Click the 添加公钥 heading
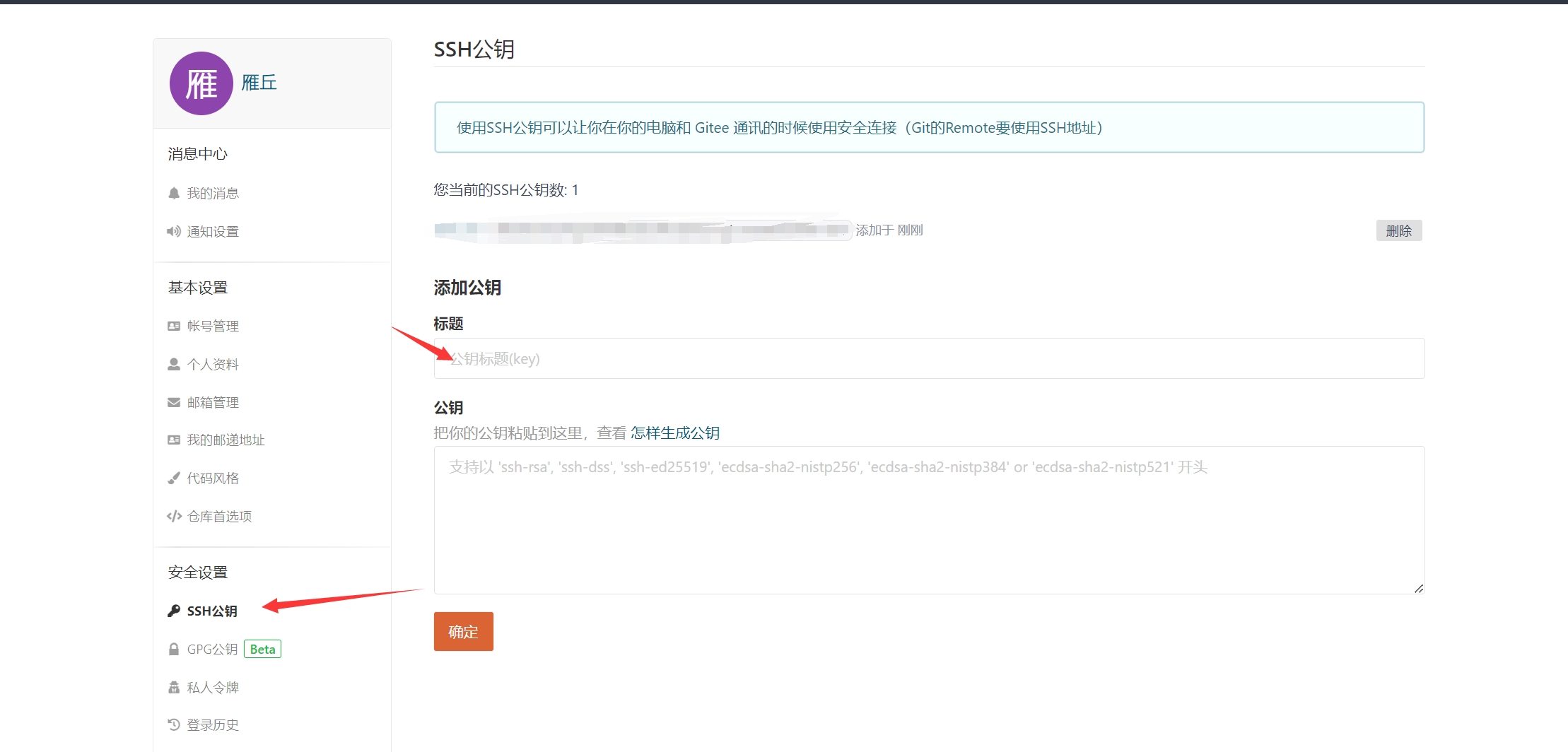 pos(467,288)
